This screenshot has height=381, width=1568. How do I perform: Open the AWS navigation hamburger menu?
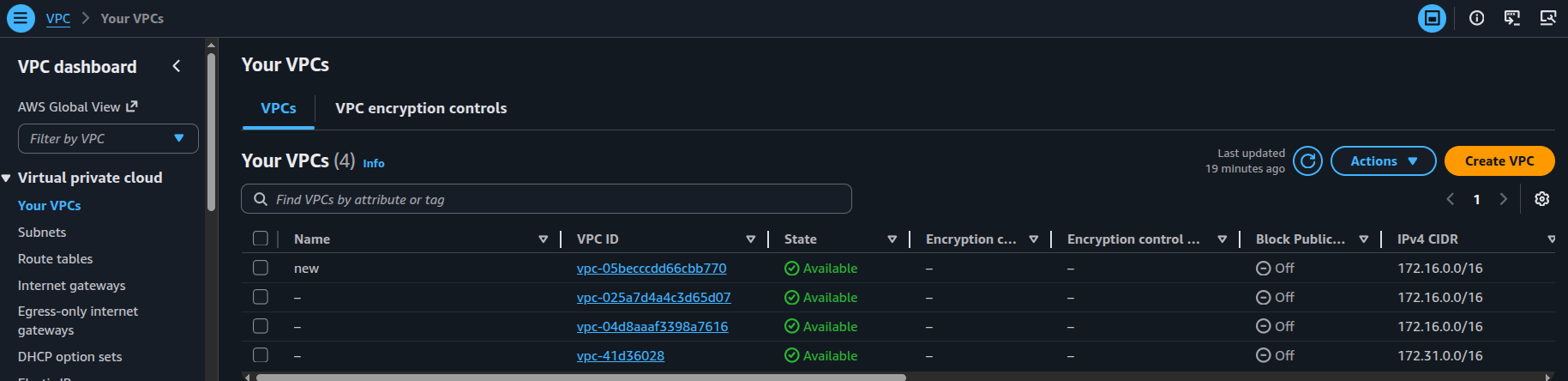(x=21, y=18)
